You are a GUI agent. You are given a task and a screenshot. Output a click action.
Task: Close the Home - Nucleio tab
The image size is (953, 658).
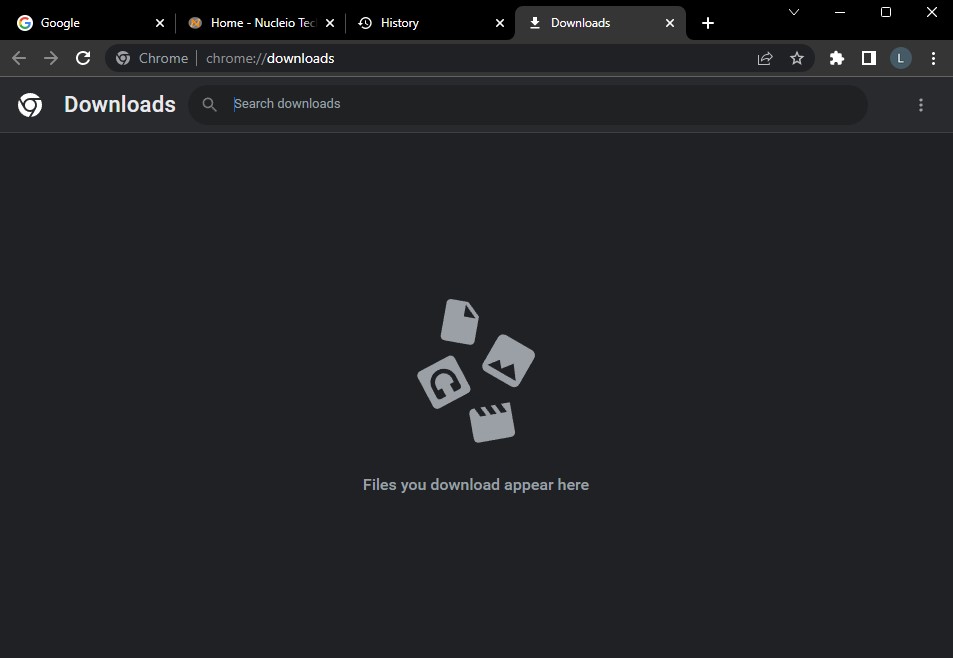[x=330, y=23]
